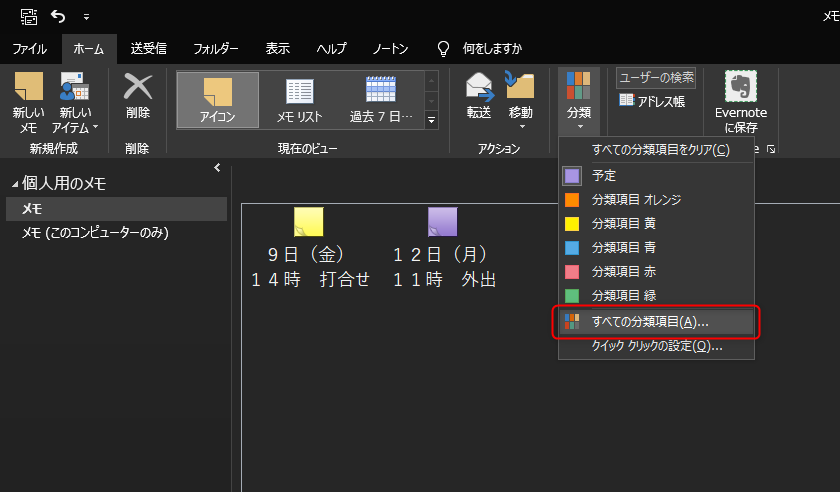Apply the Red category (分類項目 赤)
This screenshot has width=840, height=492.
point(656,272)
